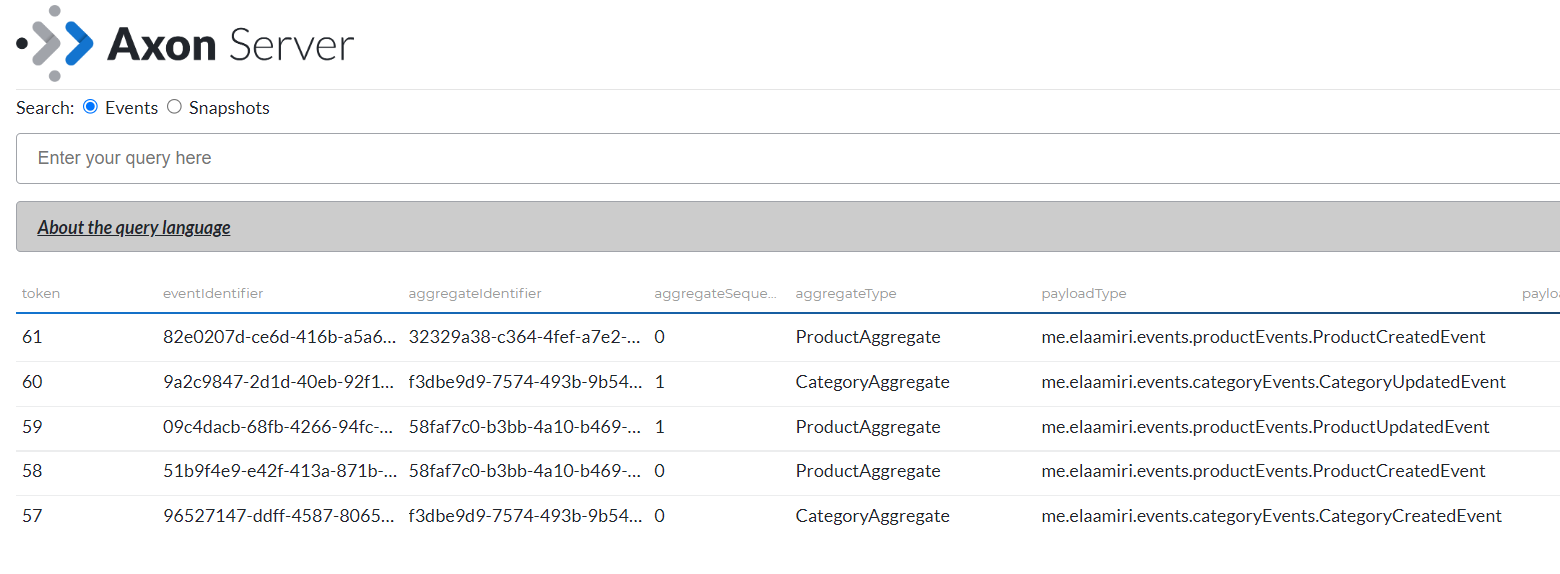
Task: Click ProductCreatedEvent payload in token 58 row
Action: pyautogui.click(x=1263, y=471)
